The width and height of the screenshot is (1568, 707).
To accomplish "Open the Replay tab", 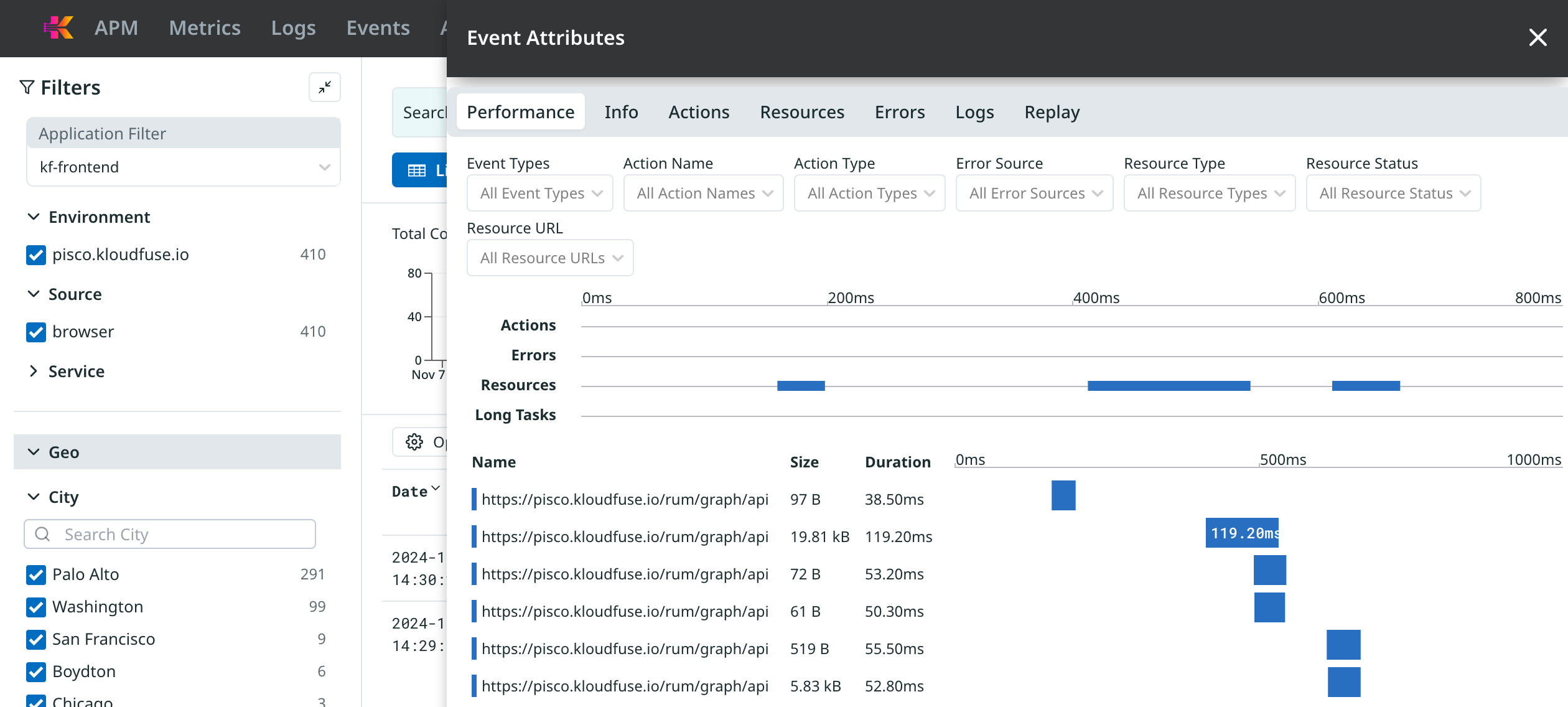I will [x=1052, y=112].
